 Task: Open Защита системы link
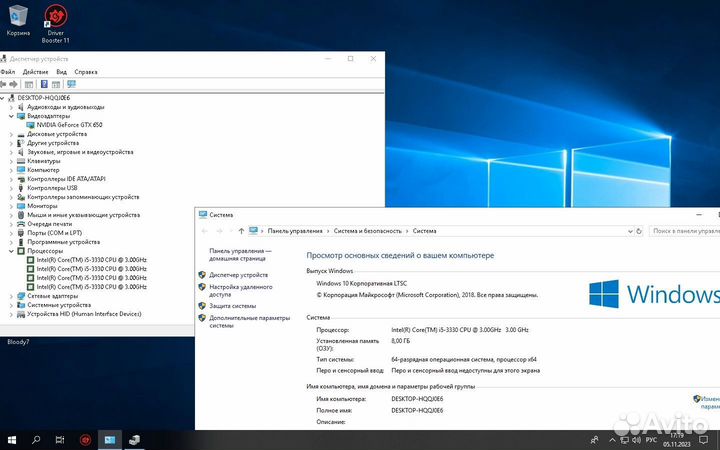tap(232, 306)
